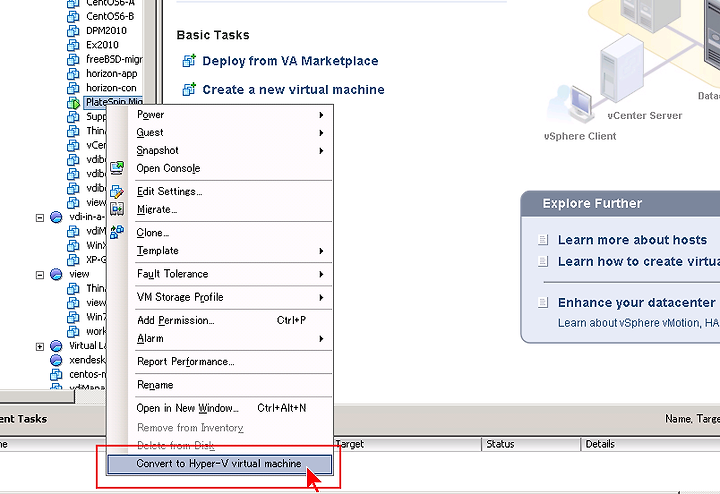Viewport: 720px width, 494px height.
Task: Open the Alarm submenu
Action: 219,338
